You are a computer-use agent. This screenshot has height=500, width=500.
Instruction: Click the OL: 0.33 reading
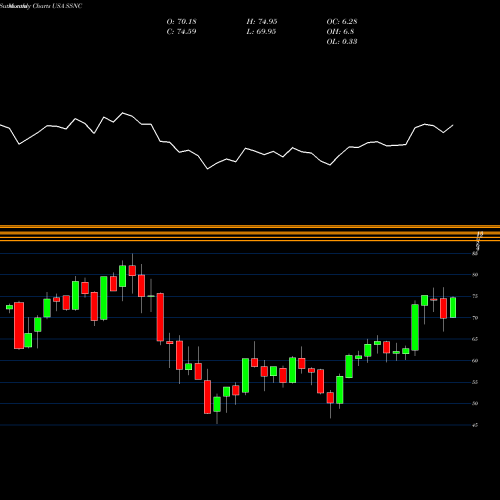[x=342, y=41]
